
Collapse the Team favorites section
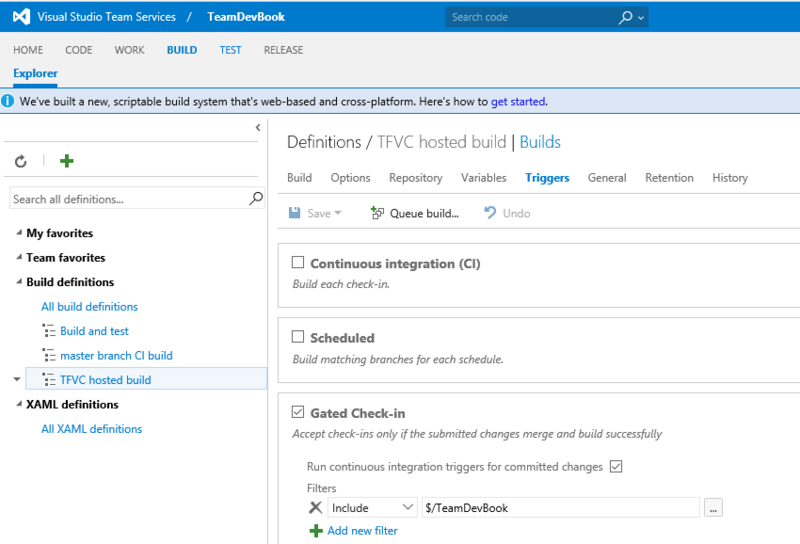pos(19,257)
